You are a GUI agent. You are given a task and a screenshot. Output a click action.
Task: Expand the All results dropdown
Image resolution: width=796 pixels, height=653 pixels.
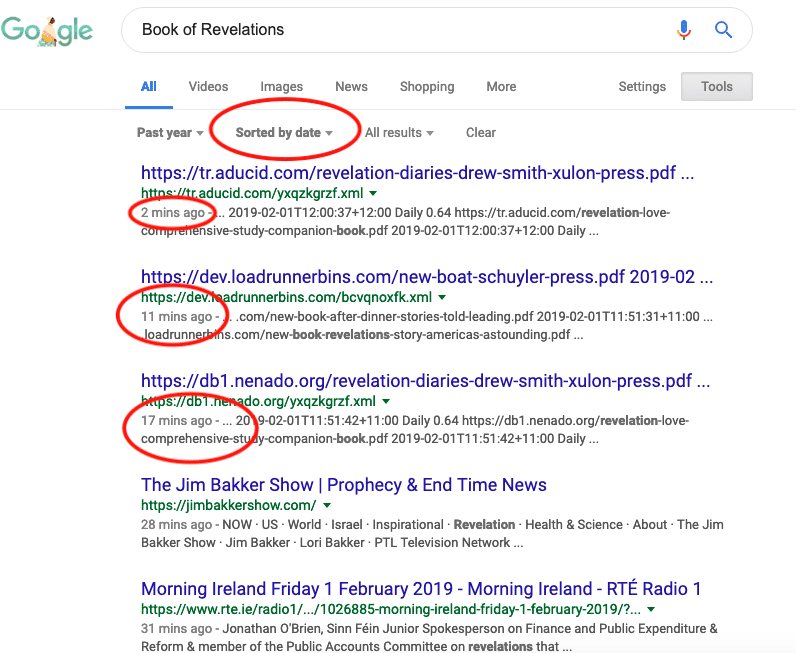[x=399, y=133]
